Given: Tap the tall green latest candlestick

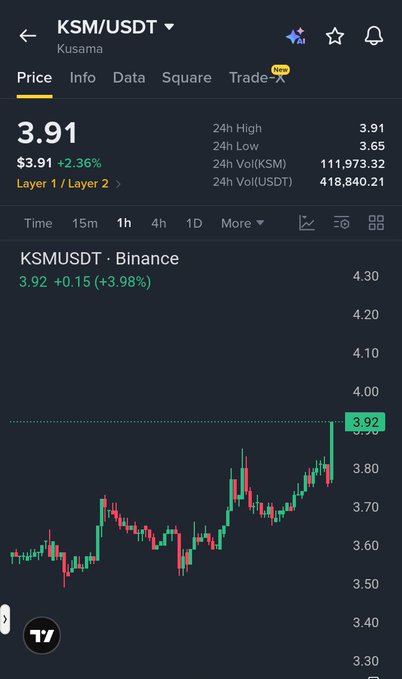Looking at the screenshot, I should tap(332, 450).
